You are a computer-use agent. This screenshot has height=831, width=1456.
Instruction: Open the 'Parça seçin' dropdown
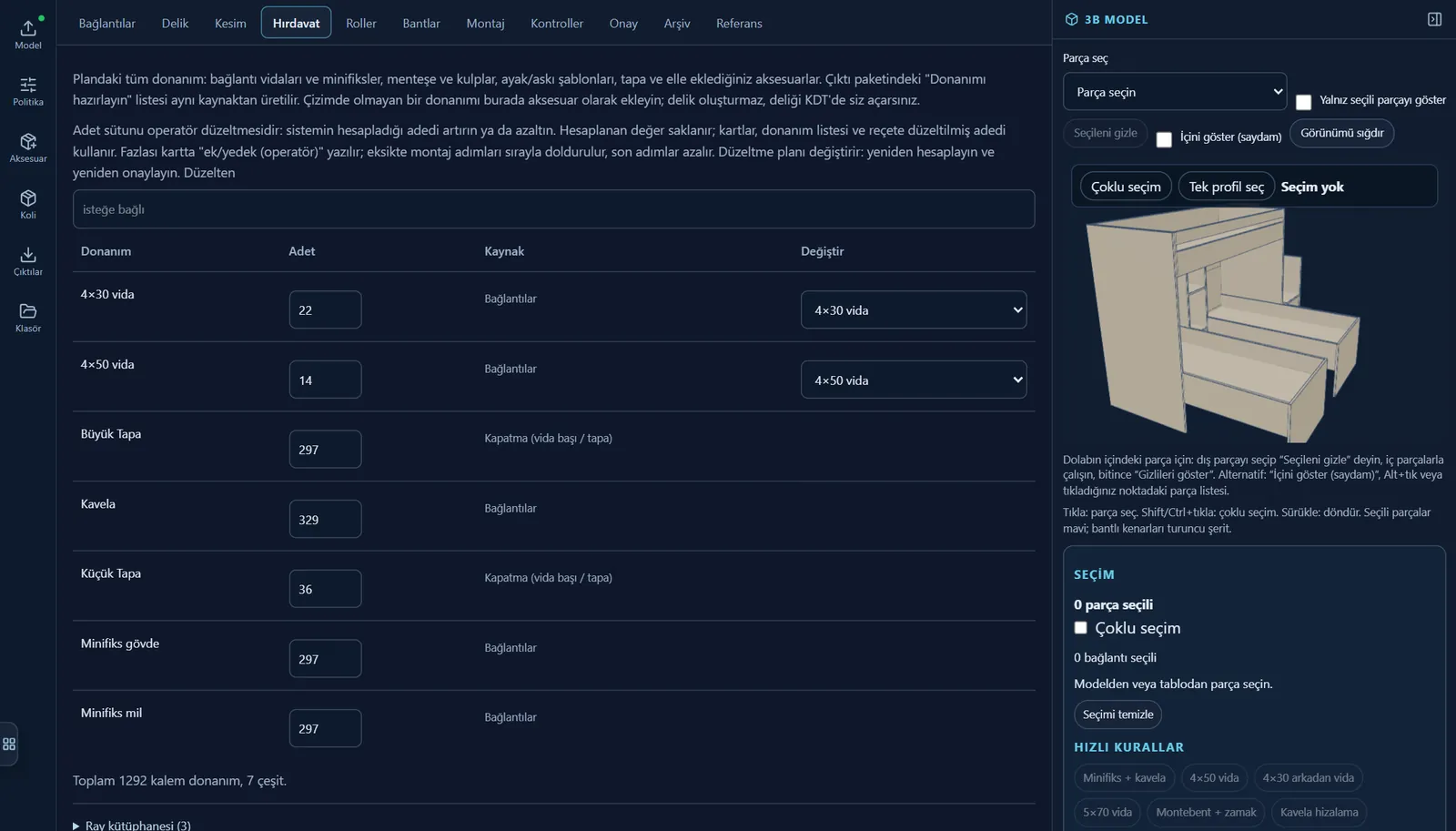(x=1175, y=92)
